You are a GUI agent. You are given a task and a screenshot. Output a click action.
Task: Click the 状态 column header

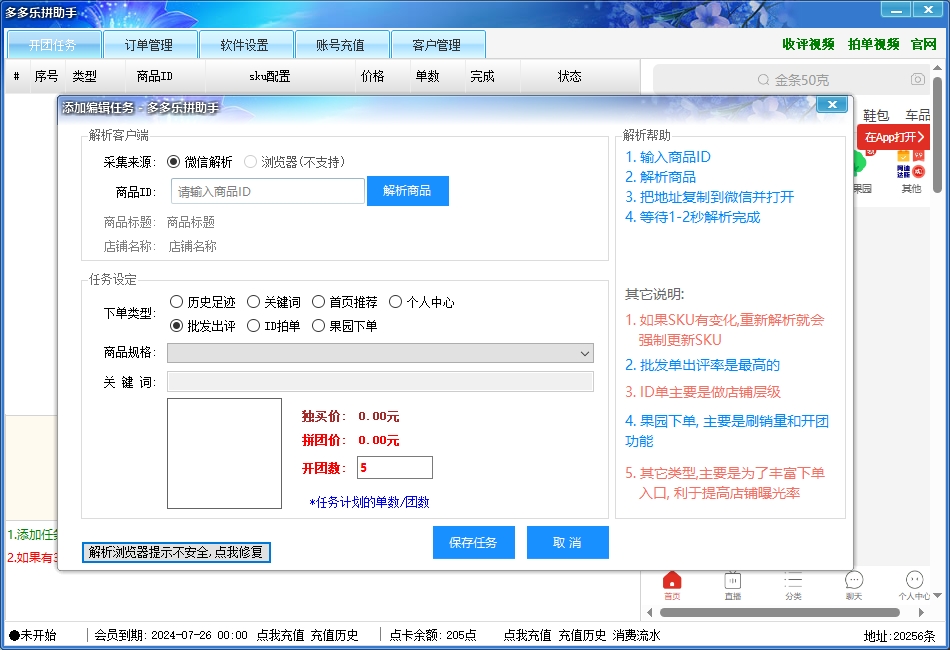tap(570, 76)
